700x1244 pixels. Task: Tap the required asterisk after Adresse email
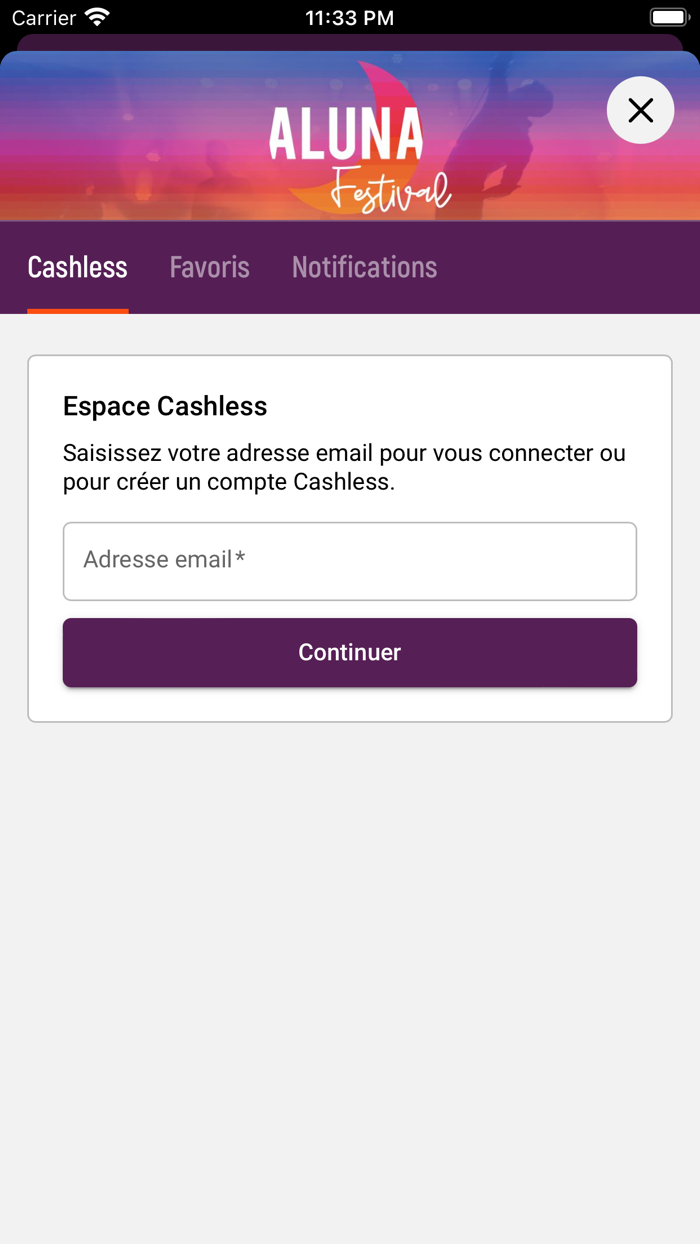(x=240, y=558)
